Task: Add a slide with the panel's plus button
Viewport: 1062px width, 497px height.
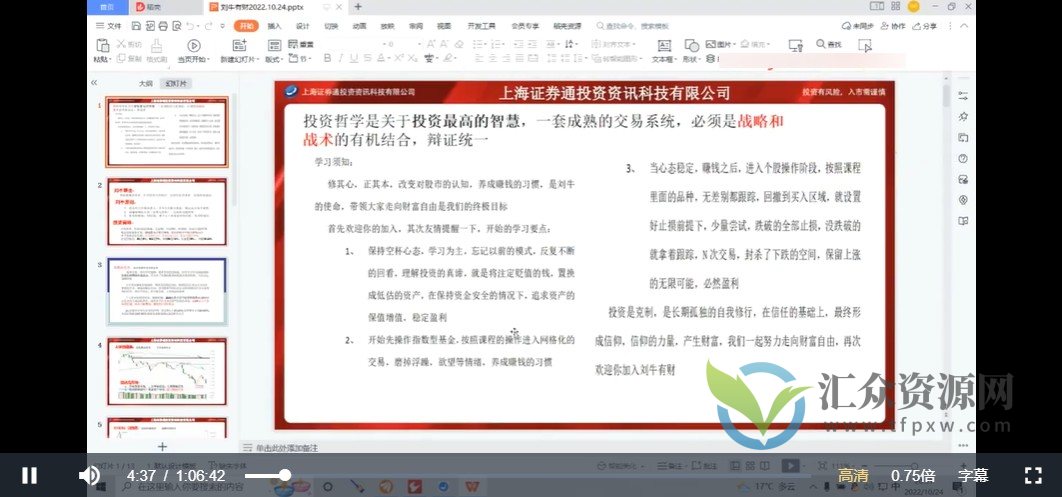Action: [162, 447]
